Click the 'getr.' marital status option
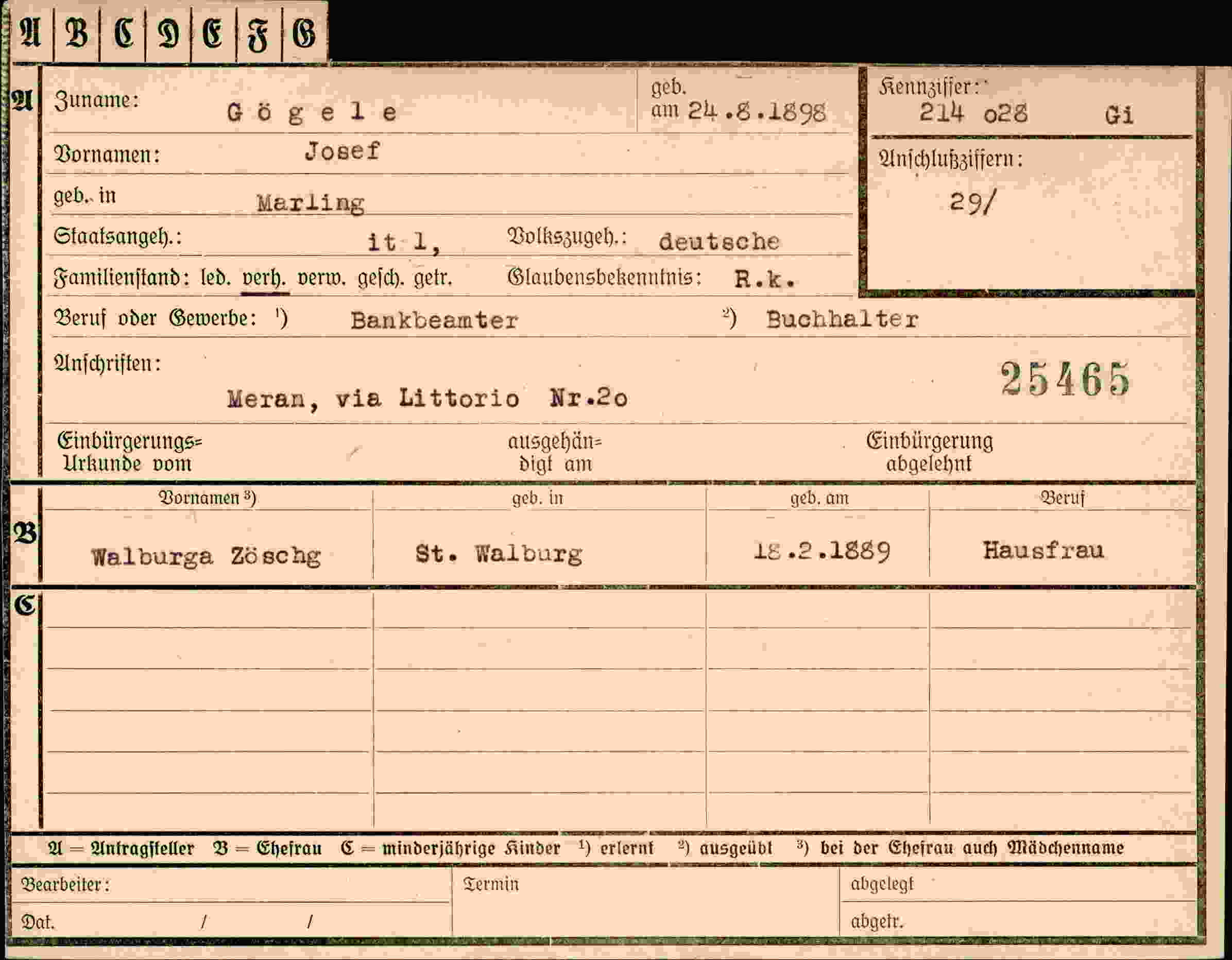Screen dimensions: 1232x960 point(433,278)
